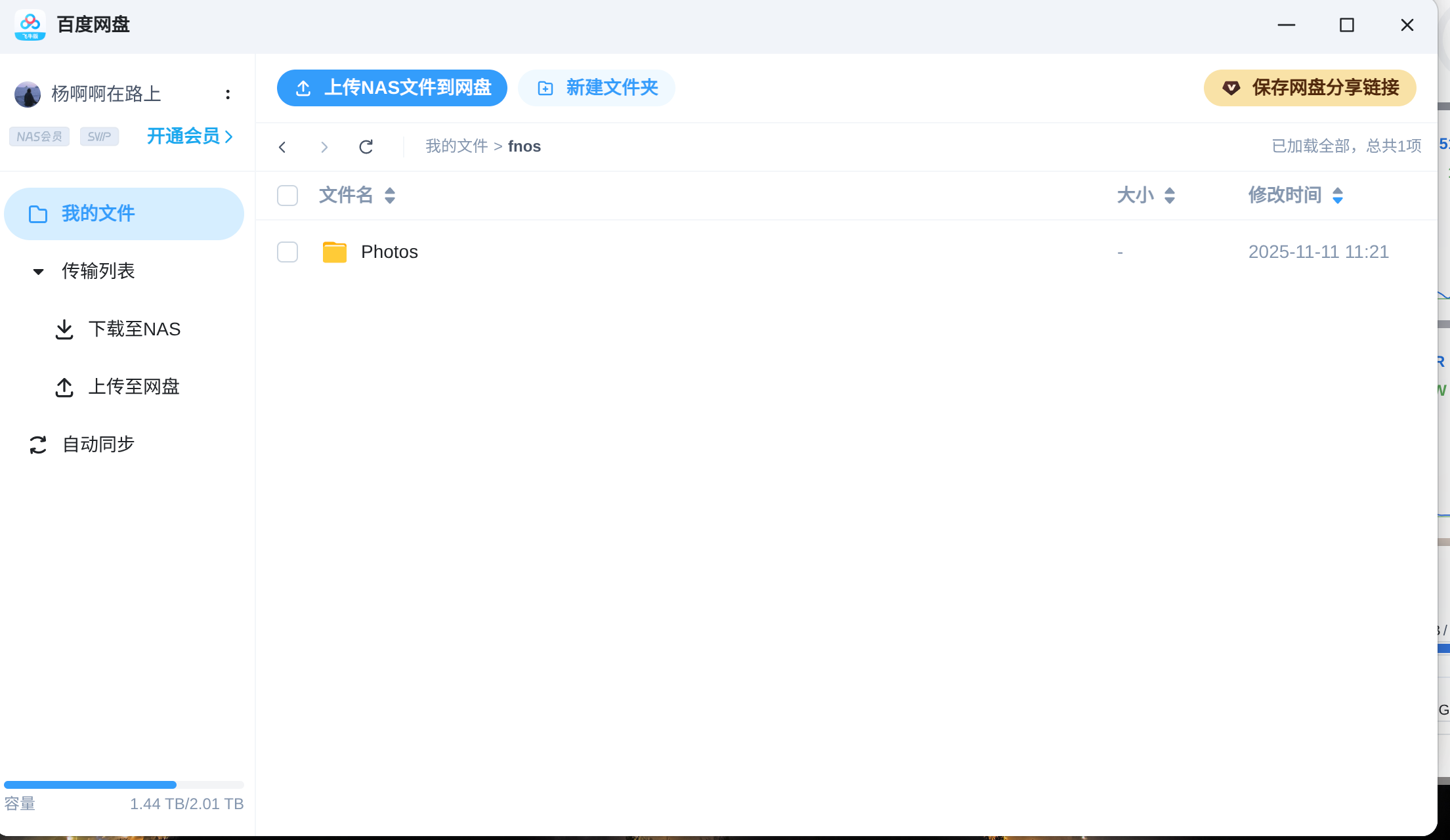Click 上传NAS文件到网盘 button
Screen dimensions: 1450x840
coord(392,88)
